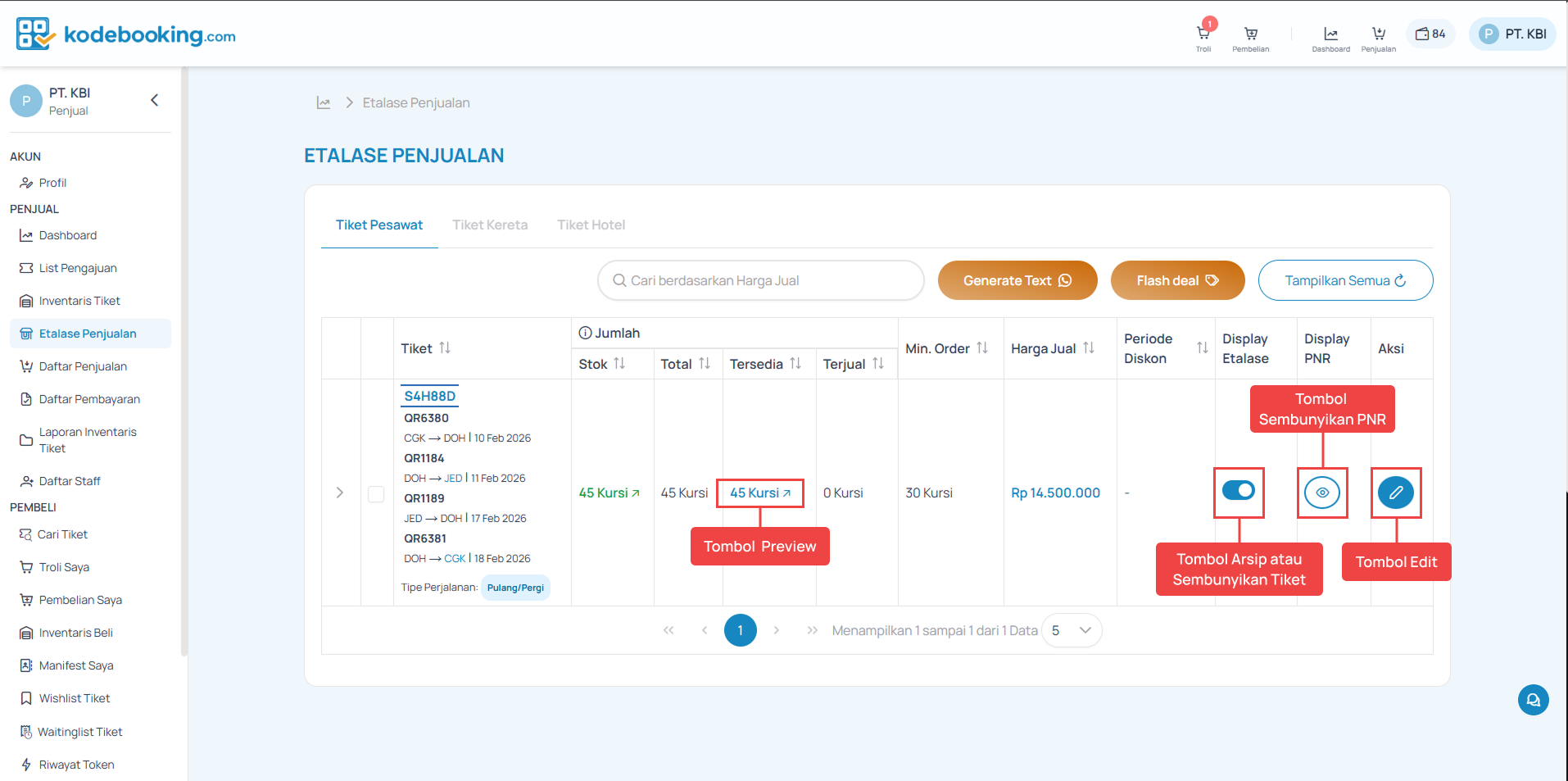
Task: Switch to the Tiket Kereta tab
Action: coord(490,225)
